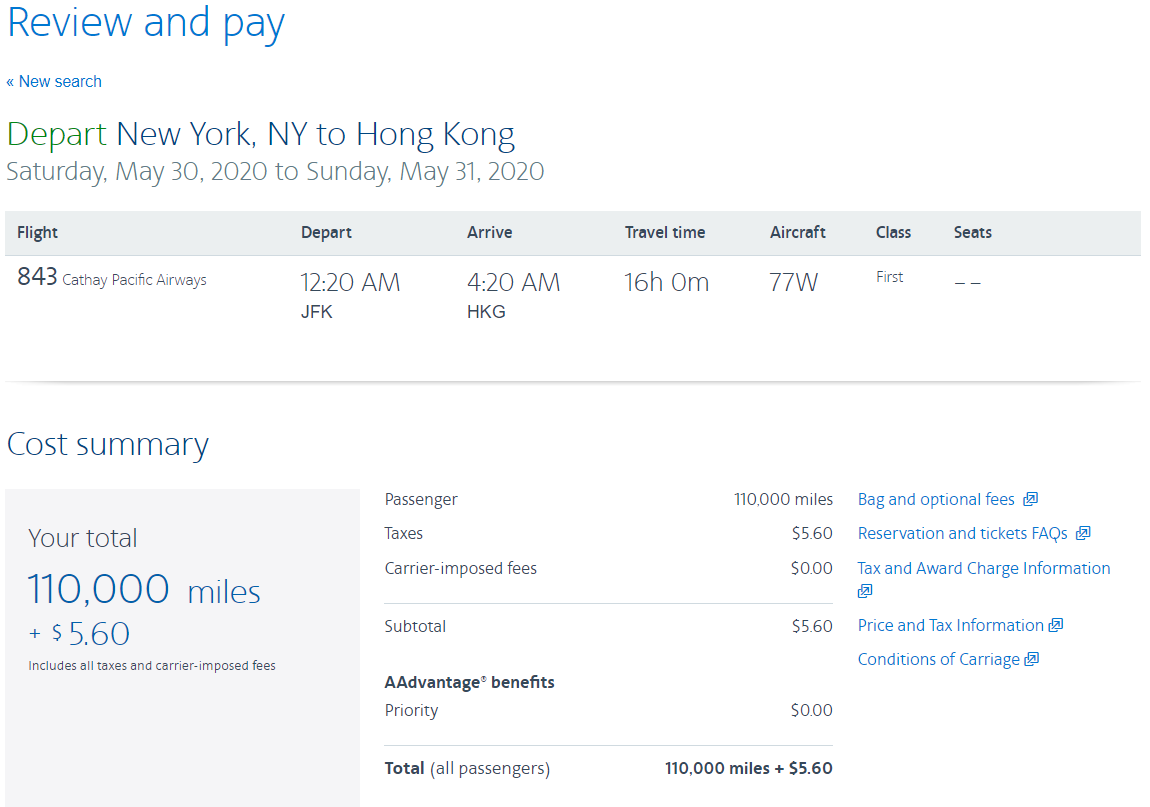Click the Priority row label
Viewport: 1150px width, 807px height.
pyautogui.click(x=411, y=710)
